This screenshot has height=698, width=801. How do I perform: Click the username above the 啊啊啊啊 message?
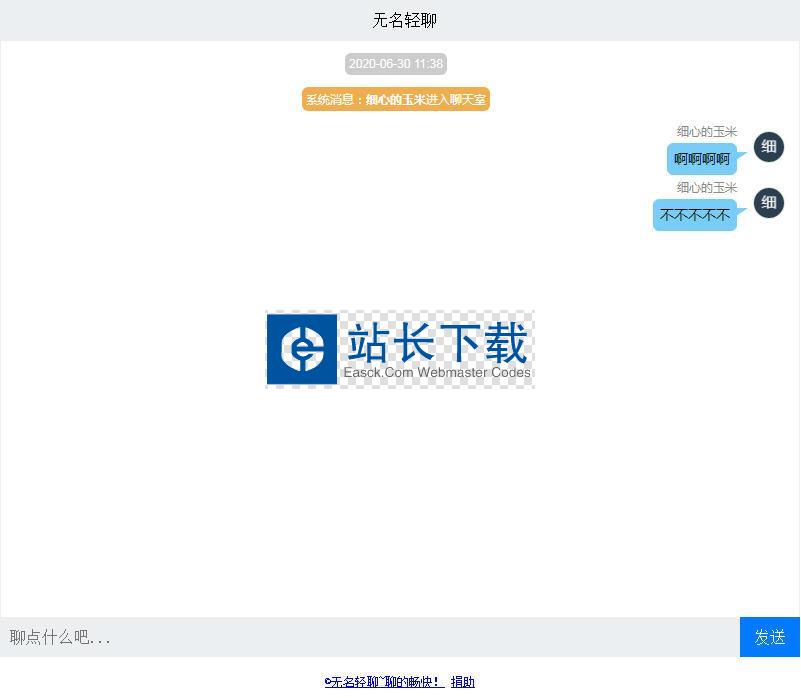(x=707, y=132)
